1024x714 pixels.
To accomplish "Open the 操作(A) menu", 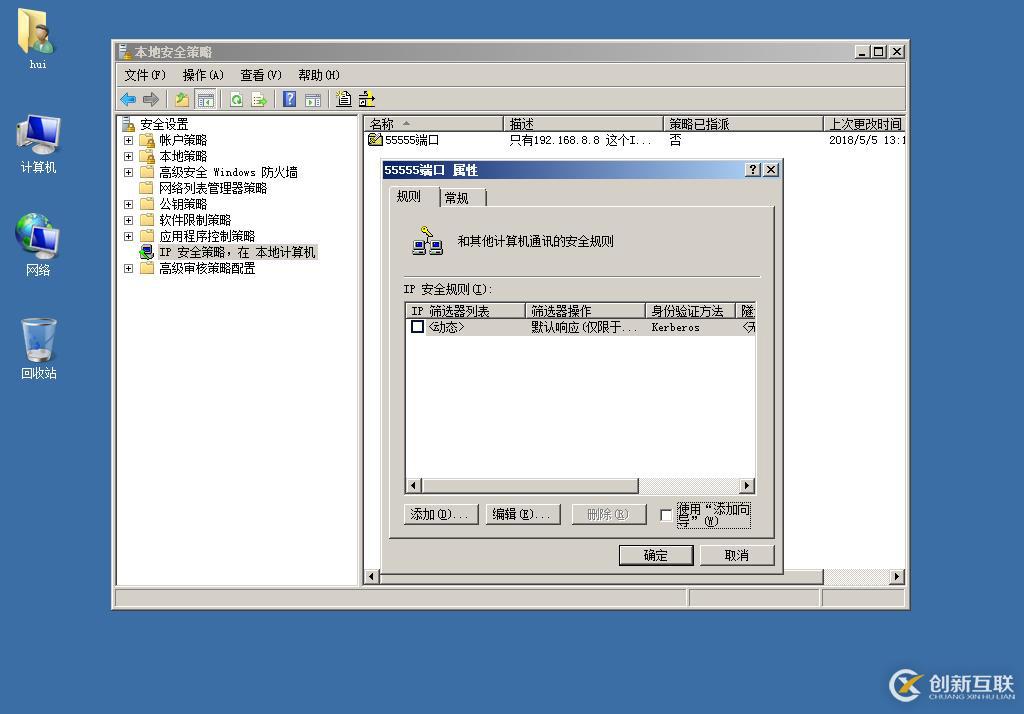I will pos(203,75).
